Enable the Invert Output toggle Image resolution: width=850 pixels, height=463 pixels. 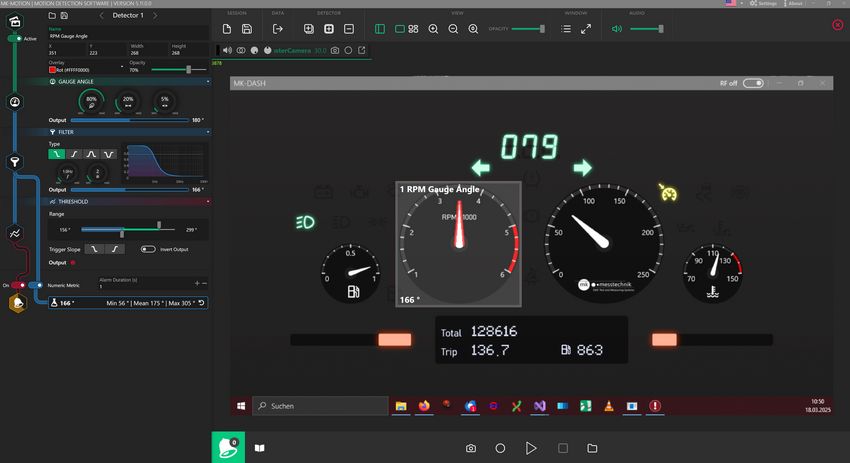[149, 249]
